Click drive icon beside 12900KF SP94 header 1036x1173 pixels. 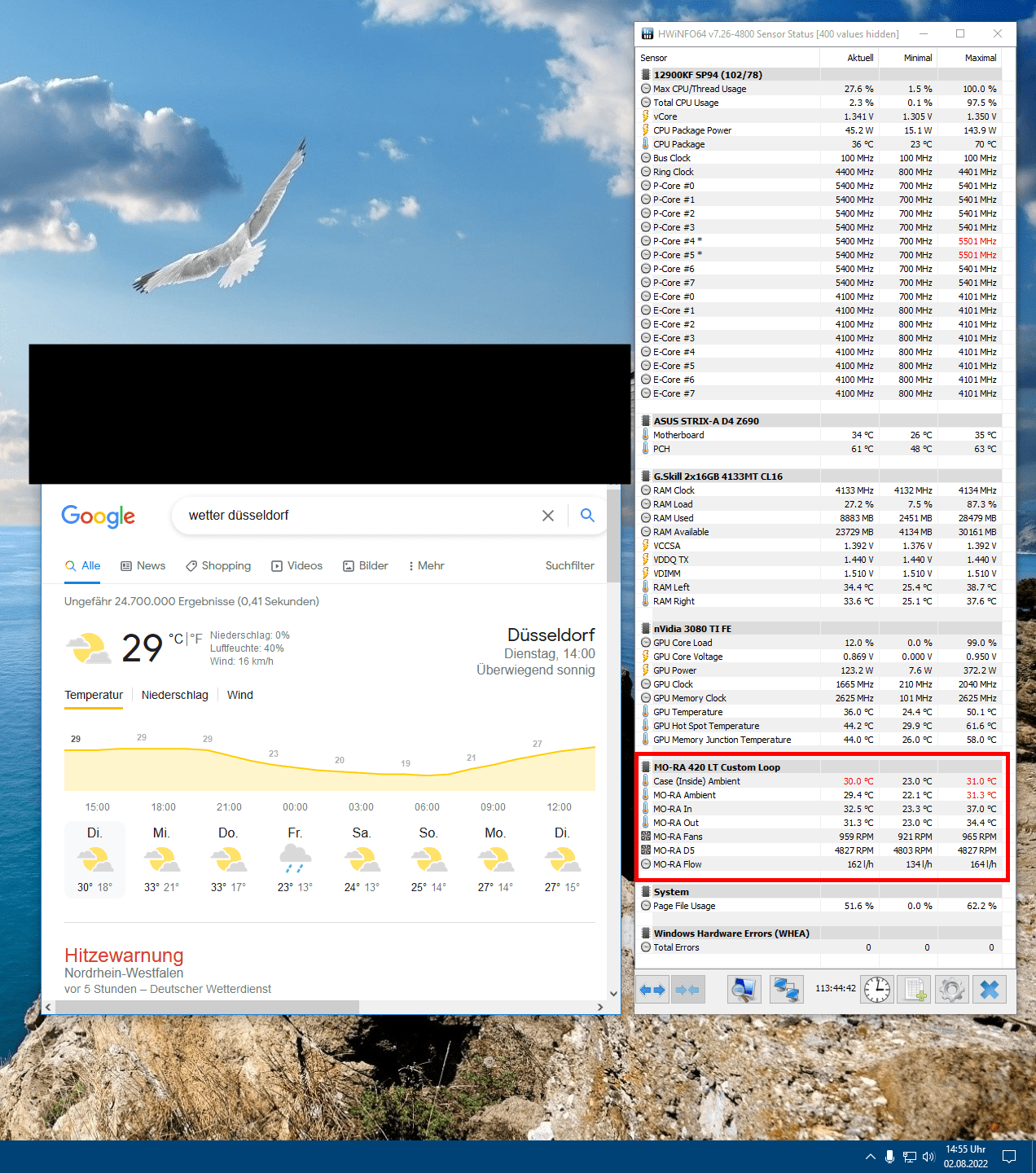click(x=646, y=75)
